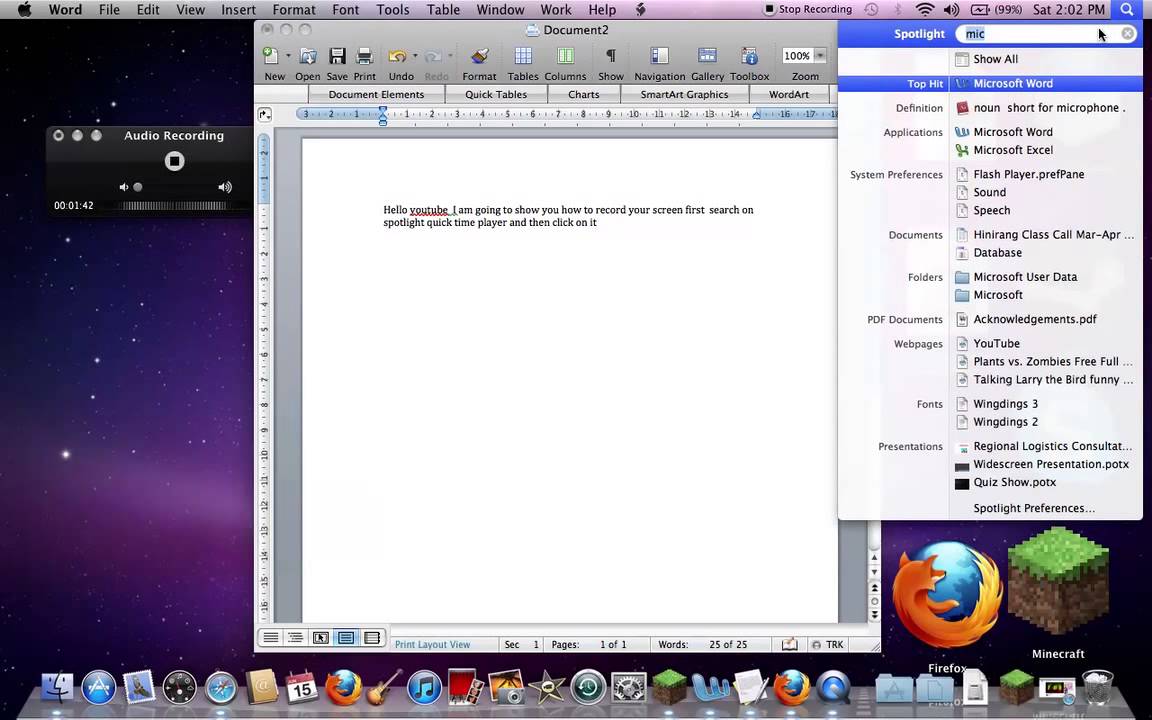Click the New document toolbar icon
This screenshot has height=720, width=1152.
[x=271, y=57]
